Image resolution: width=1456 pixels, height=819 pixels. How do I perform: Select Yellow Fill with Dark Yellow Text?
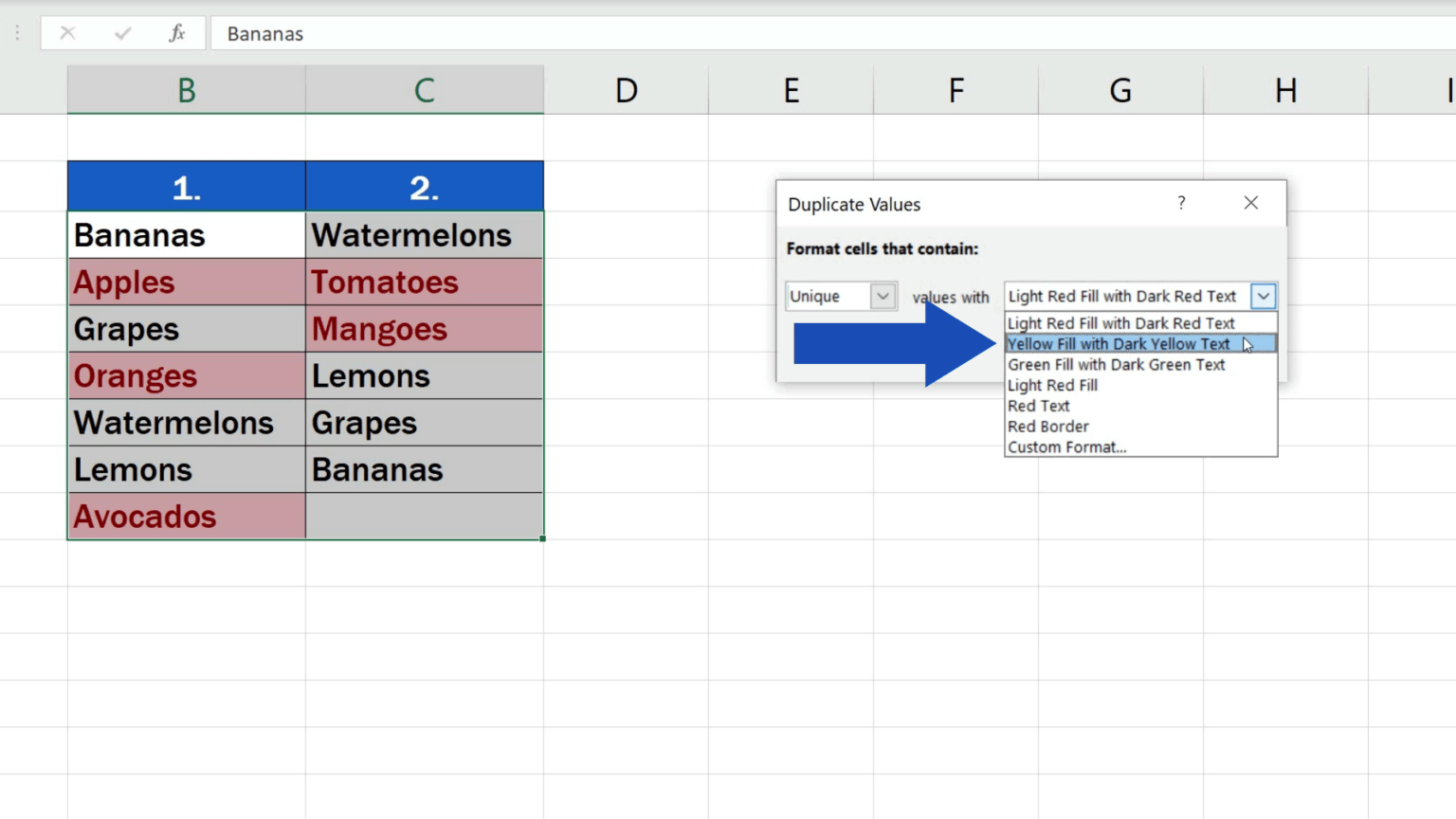(1141, 344)
